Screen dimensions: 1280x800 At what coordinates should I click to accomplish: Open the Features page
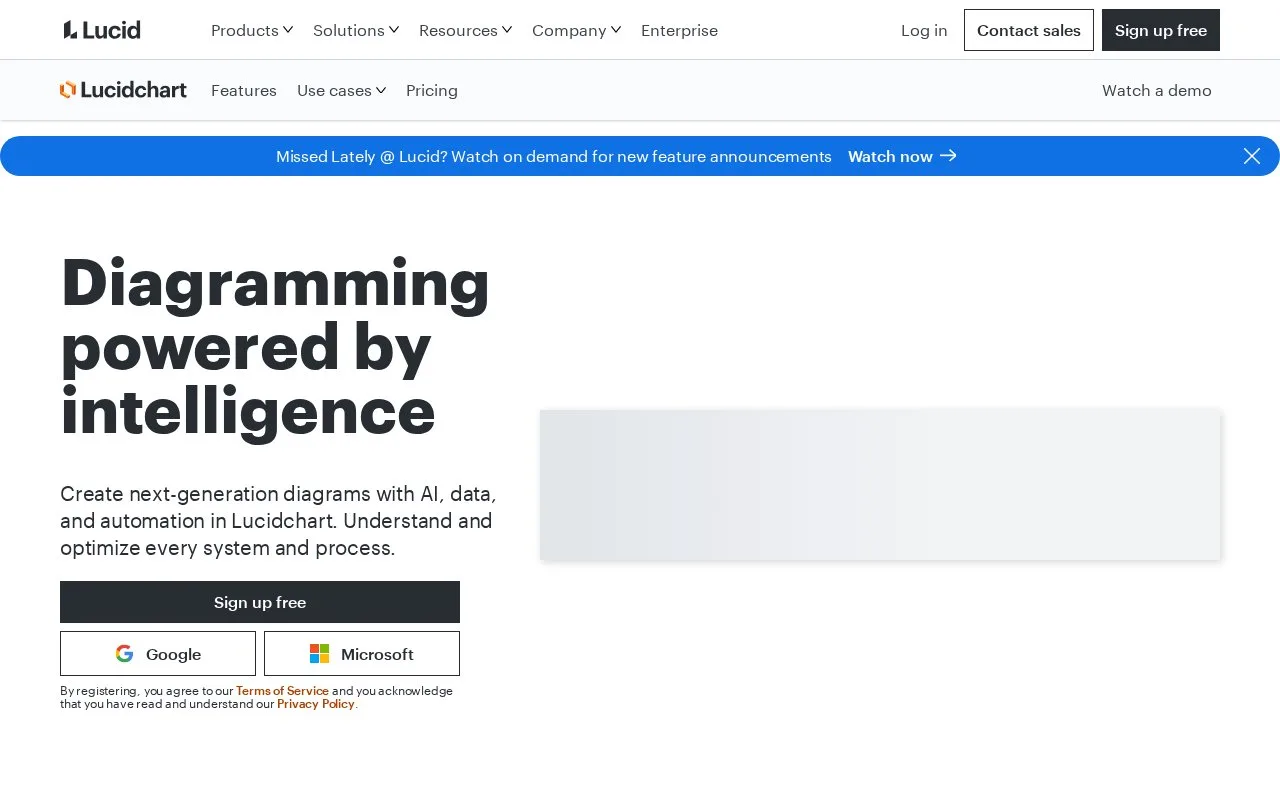click(244, 90)
